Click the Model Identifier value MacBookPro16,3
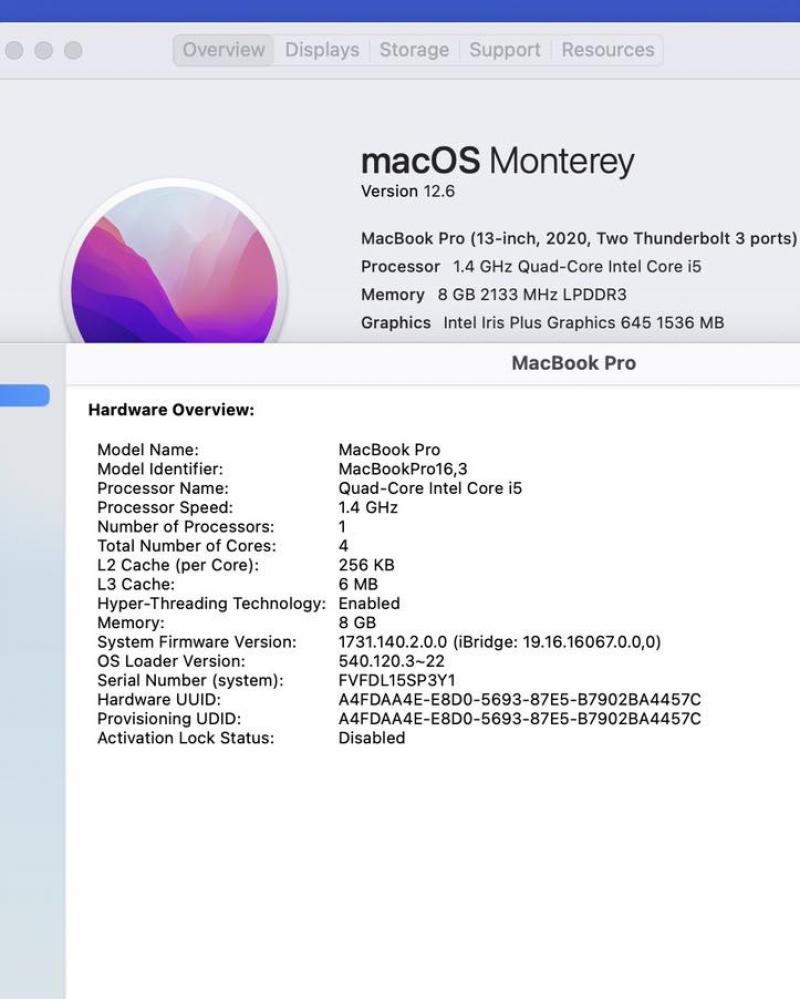 pos(403,469)
